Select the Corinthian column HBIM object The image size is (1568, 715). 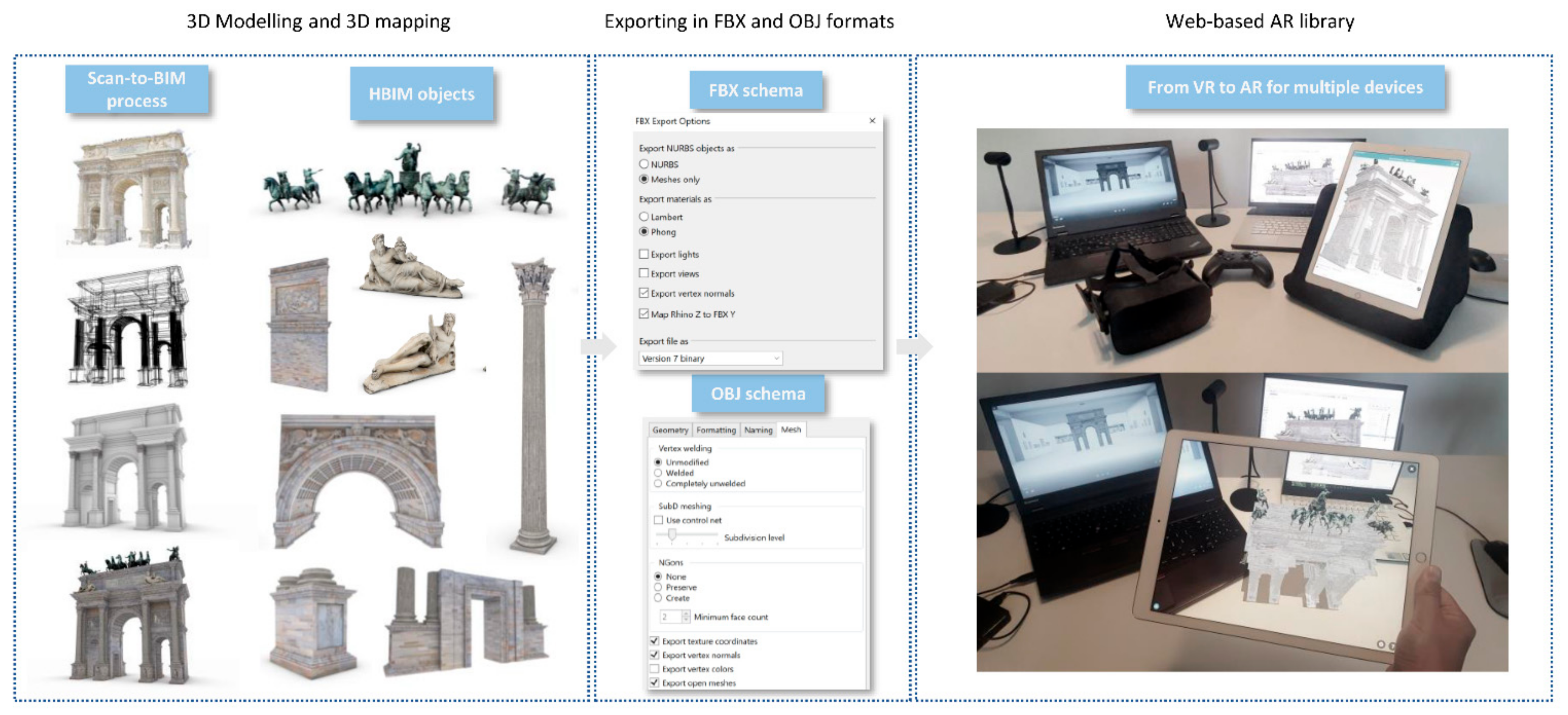pyautogui.click(x=533, y=405)
